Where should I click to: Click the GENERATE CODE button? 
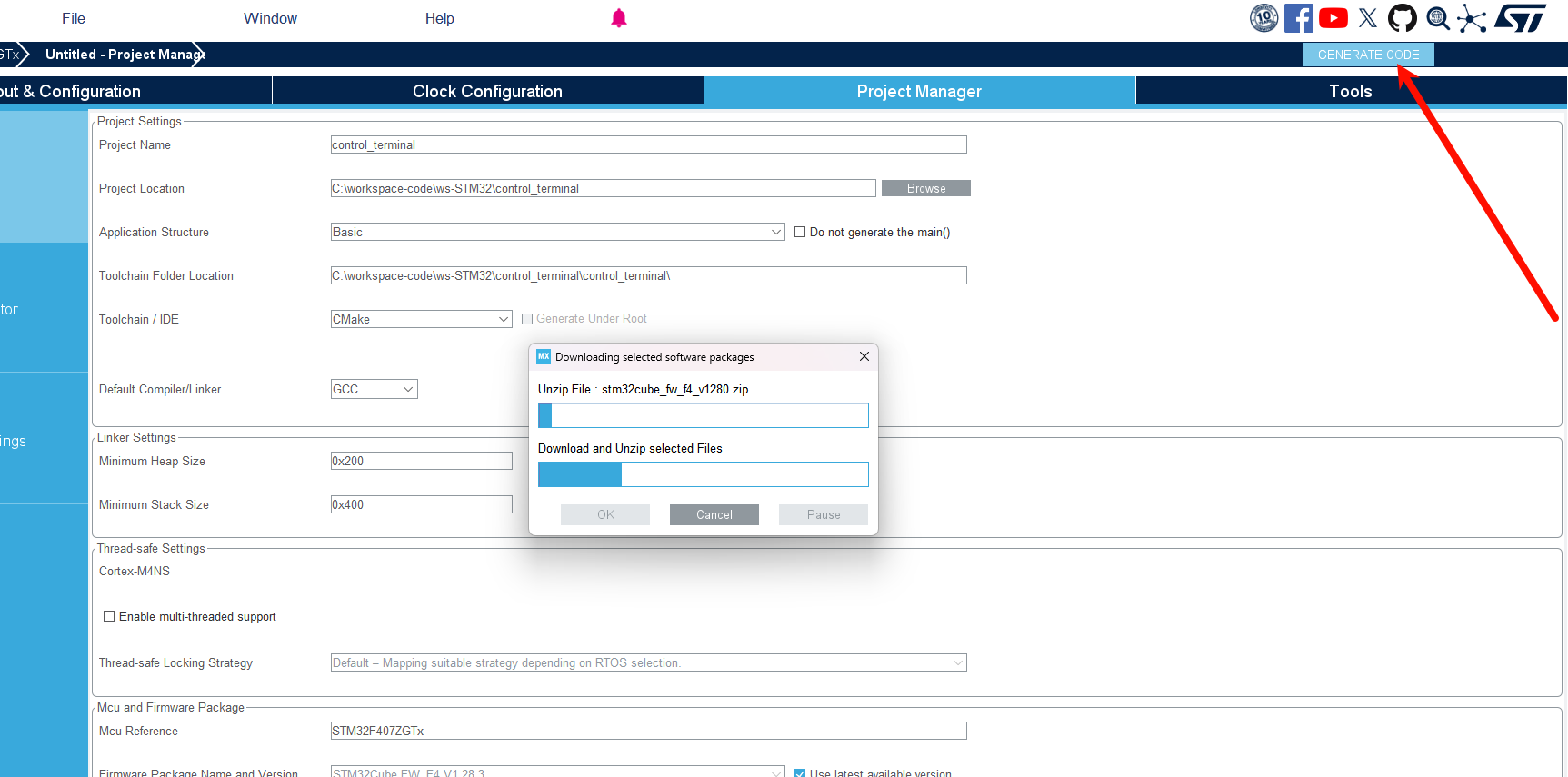pos(1369,55)
